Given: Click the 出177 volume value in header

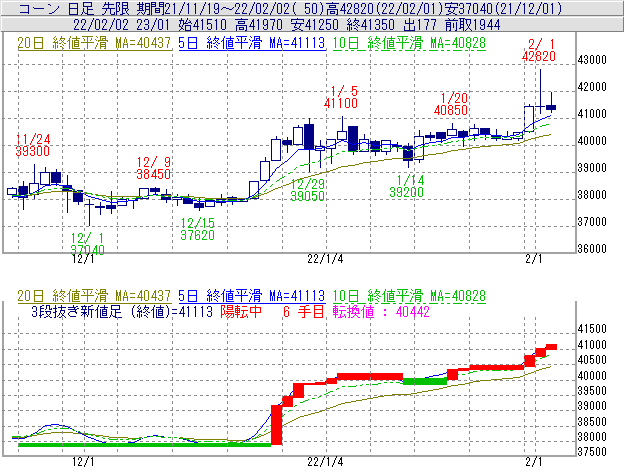Looking at the screenshot, I should pyautogui.click(x=420, y=25).
